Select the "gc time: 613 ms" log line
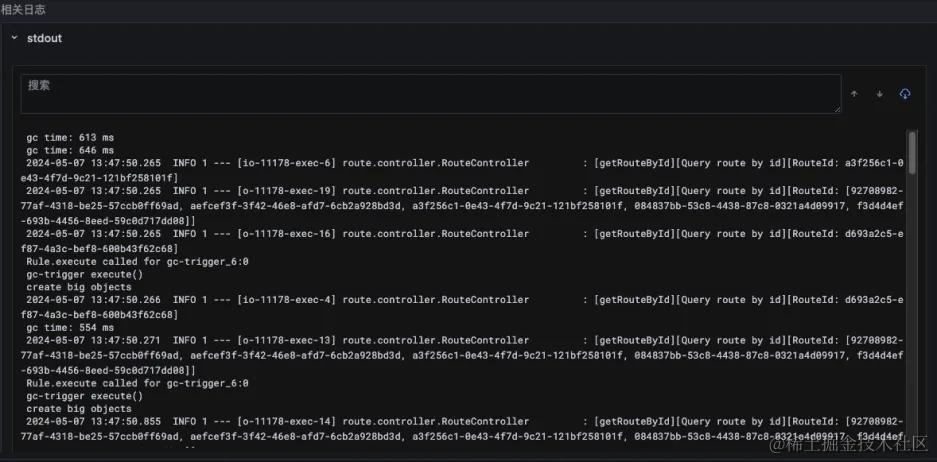The height and width of the screenshot is (462, 937). click(x=70, y=137)
